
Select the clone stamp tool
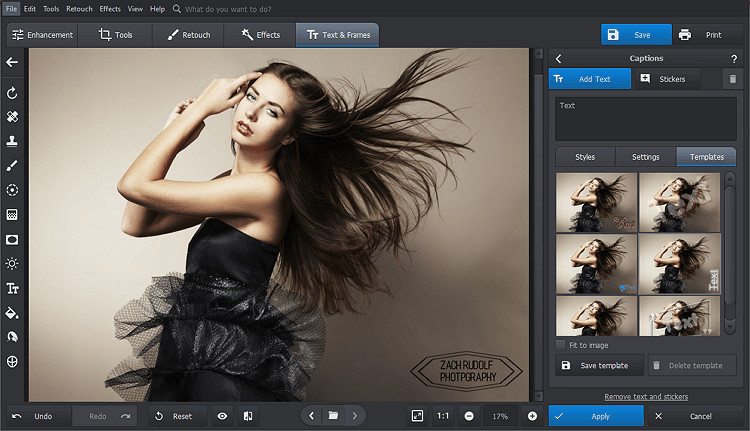(12, 141)
